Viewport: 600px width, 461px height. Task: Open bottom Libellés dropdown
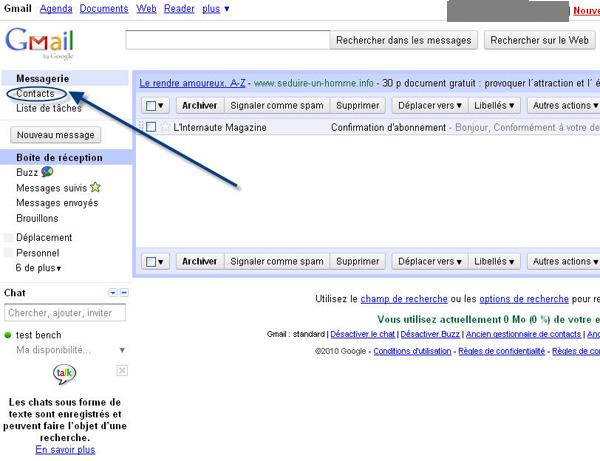click(x=494, y=262)
